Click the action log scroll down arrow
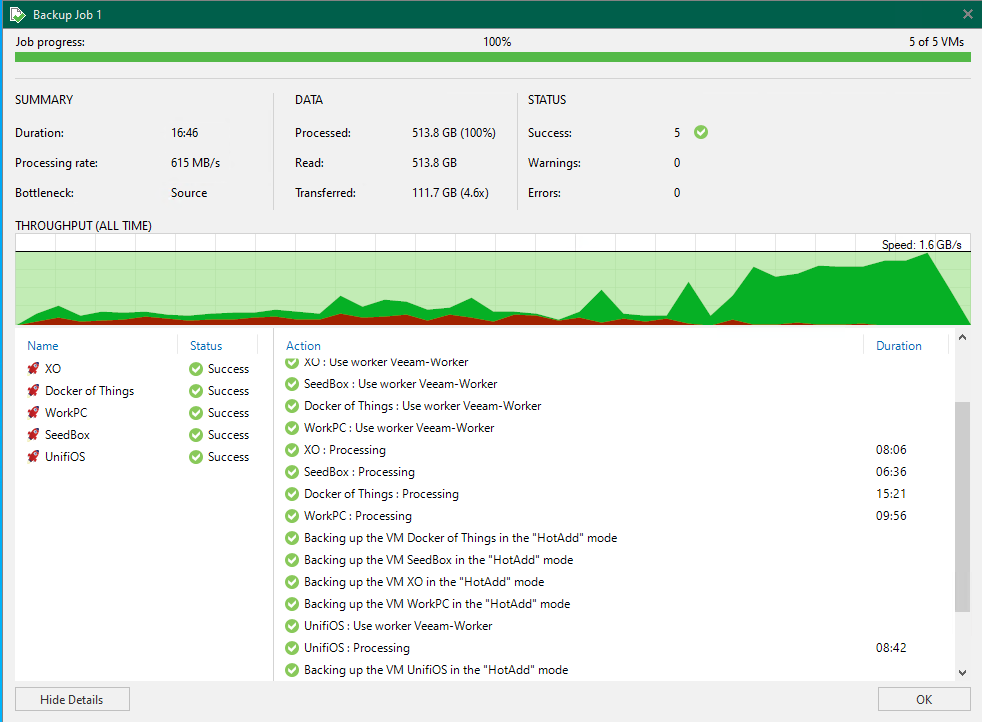The image size is (982, 722). (x=962, y=673)
